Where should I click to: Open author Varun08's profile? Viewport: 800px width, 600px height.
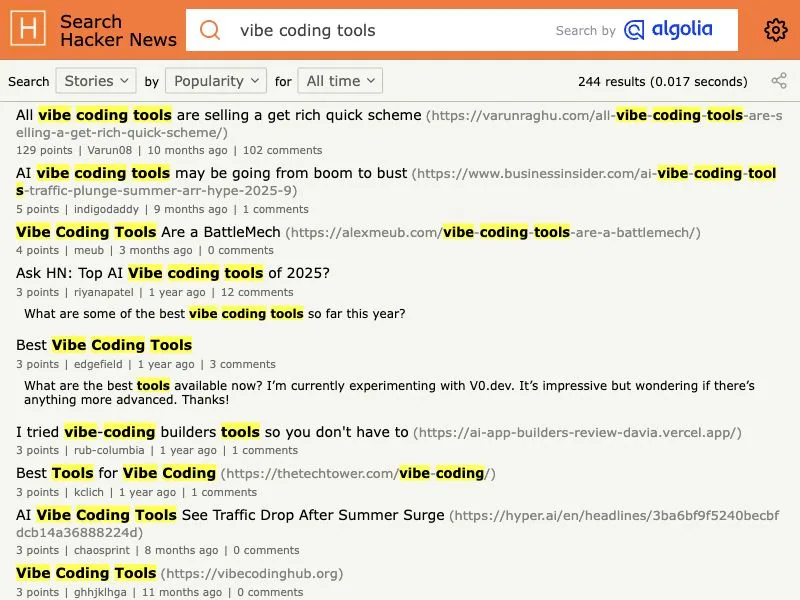tap(109, 150)
